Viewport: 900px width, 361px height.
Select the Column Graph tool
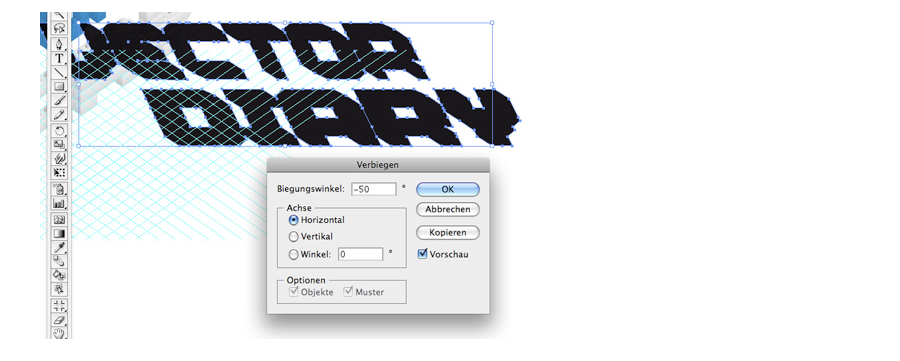click(x=60, y=203)
